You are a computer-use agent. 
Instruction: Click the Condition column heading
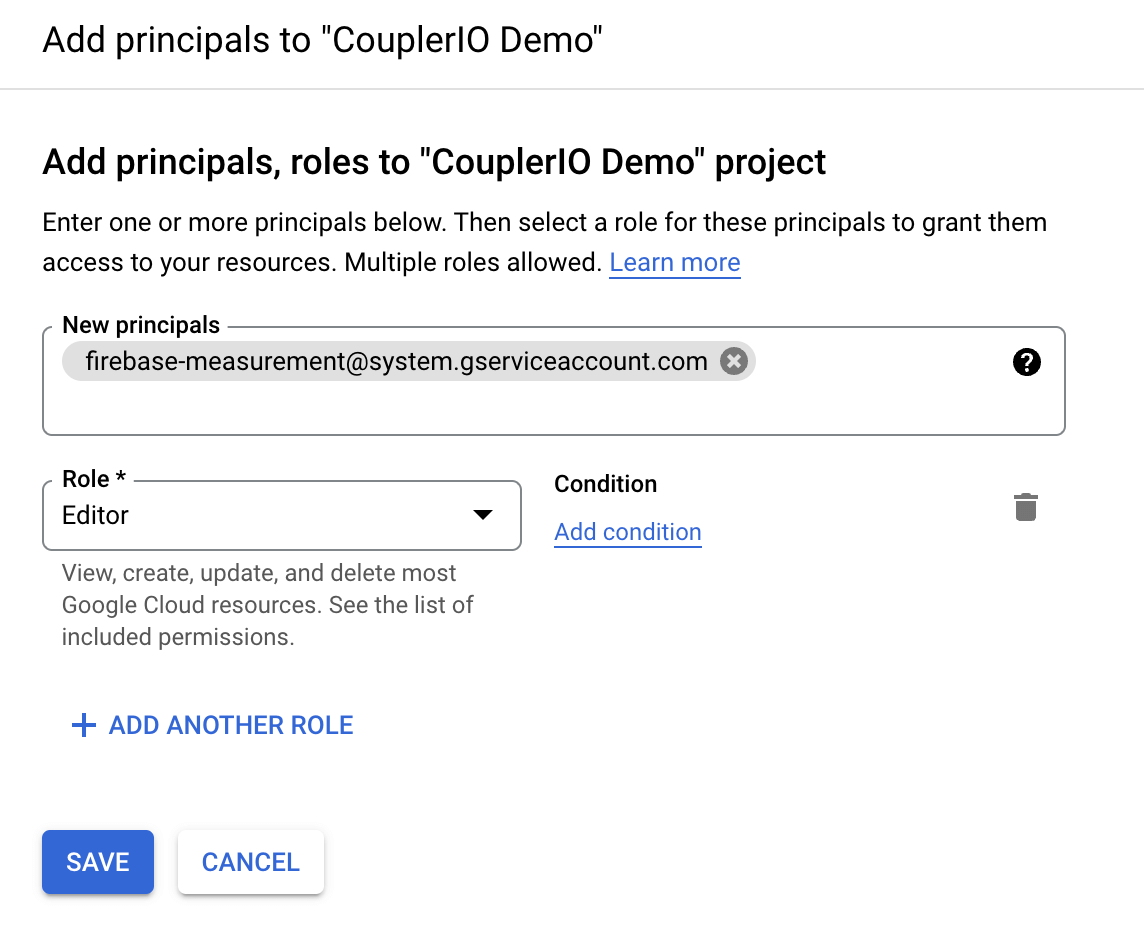coord(606,484)
